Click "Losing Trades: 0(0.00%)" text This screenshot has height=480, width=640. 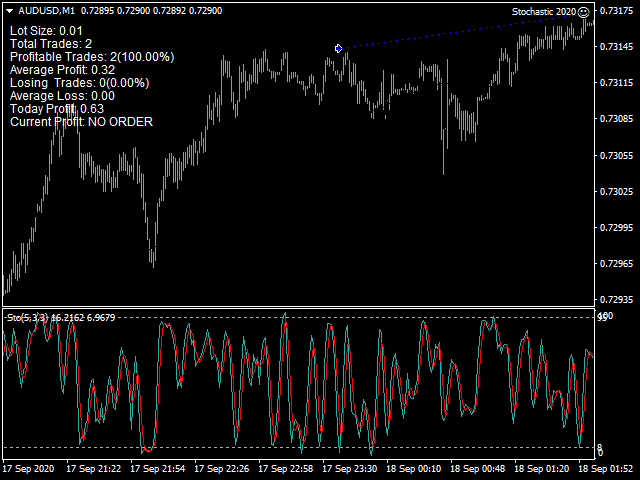(x=80, y=83)
